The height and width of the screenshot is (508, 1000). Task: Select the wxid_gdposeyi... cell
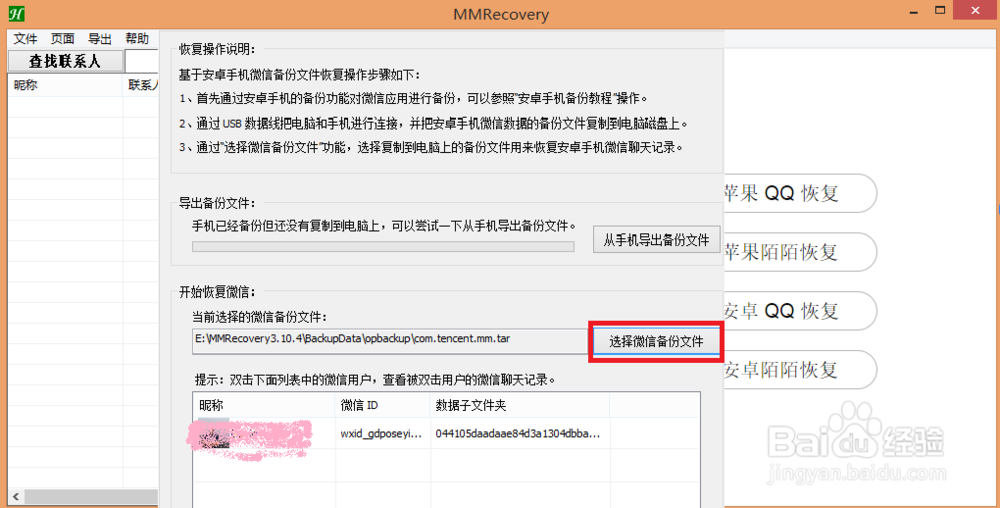pos(383,433)
